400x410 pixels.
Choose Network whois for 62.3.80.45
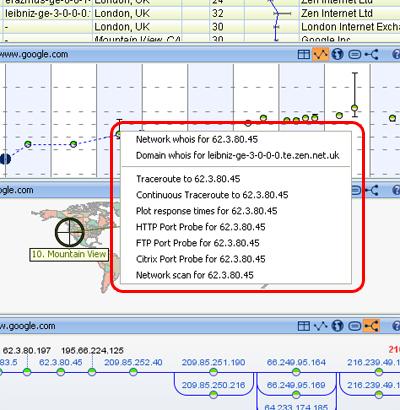[197, 139]
